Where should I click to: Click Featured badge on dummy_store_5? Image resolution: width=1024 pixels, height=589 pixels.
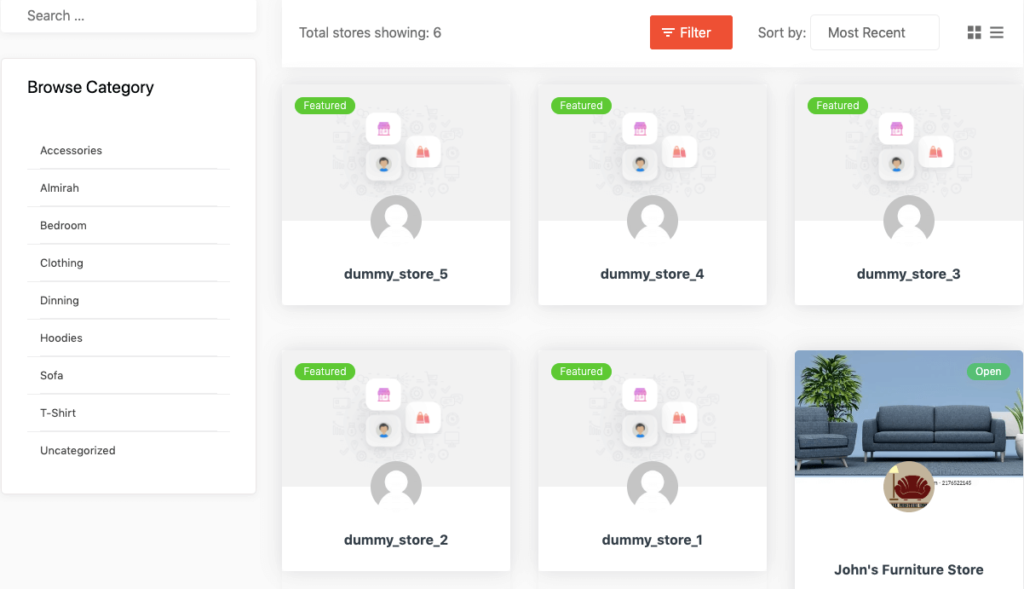click(325, 106)
